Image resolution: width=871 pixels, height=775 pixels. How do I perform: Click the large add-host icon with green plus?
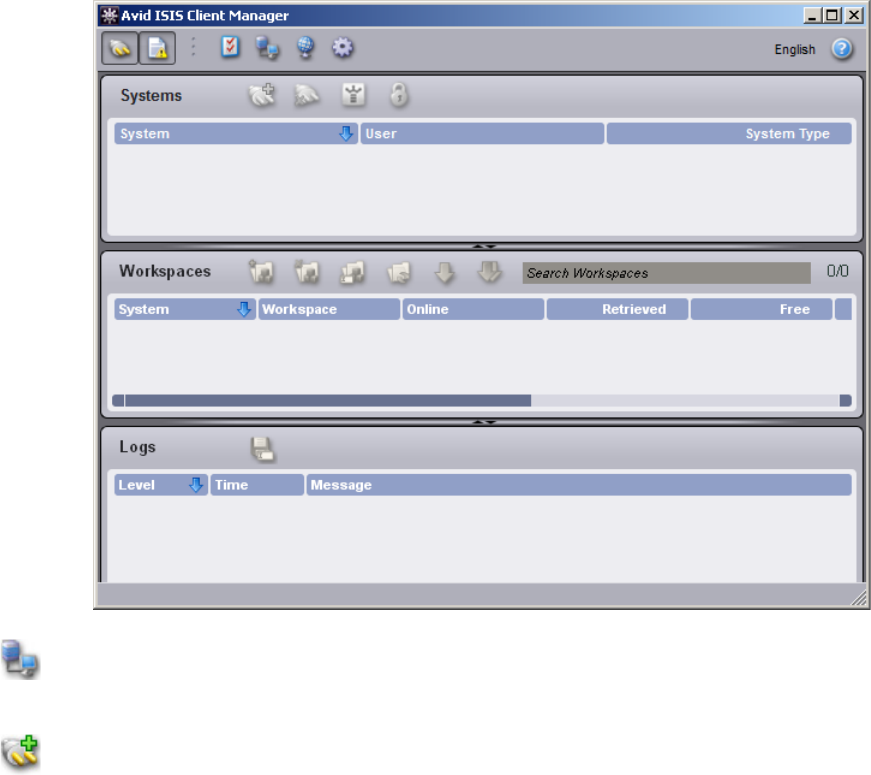click(x=21, y=752)
